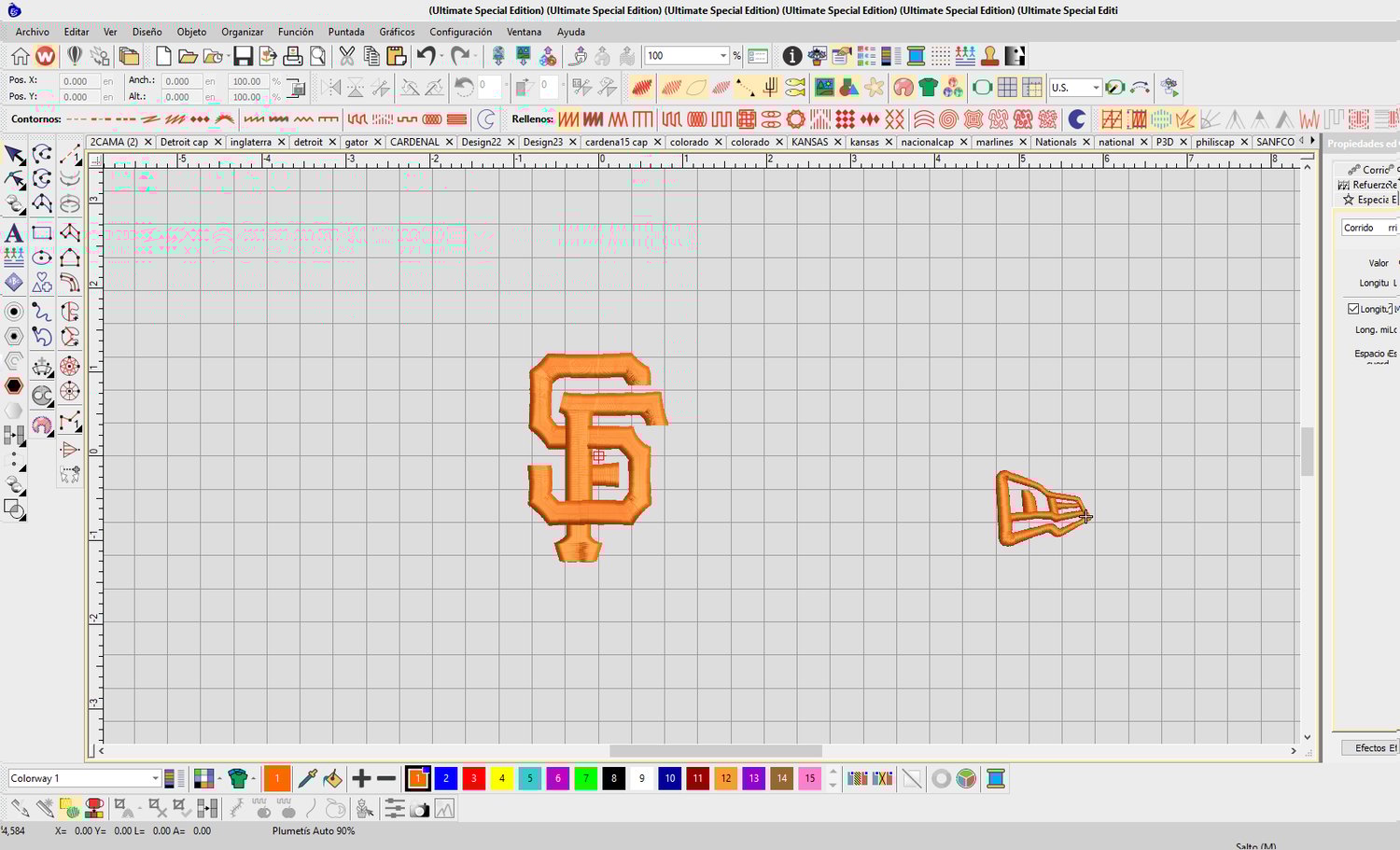Open Print Preview magnifier icon
Viewport: 1400px width, 850px height.
coord(318,56)
